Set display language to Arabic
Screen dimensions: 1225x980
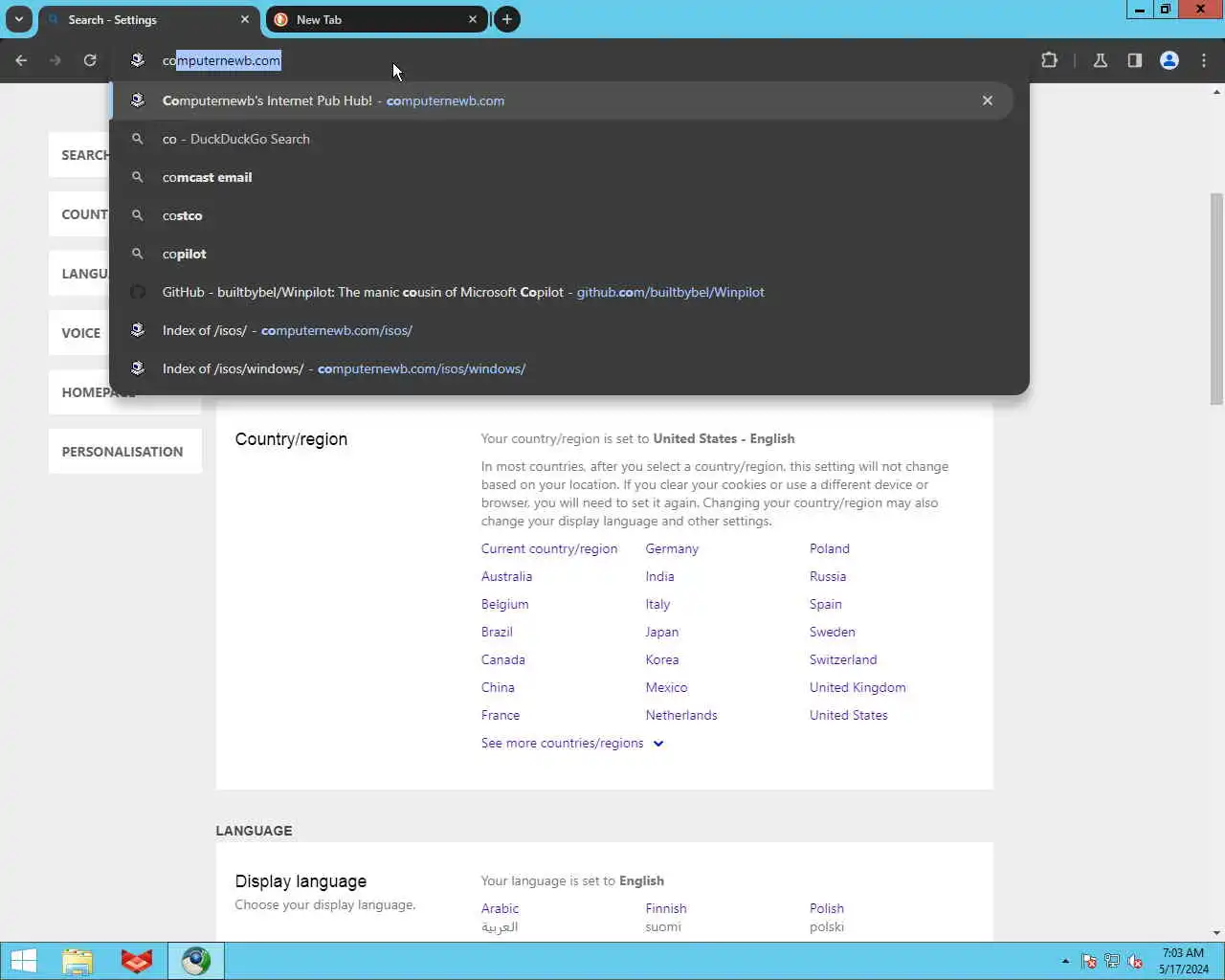(x=500, y=908)
